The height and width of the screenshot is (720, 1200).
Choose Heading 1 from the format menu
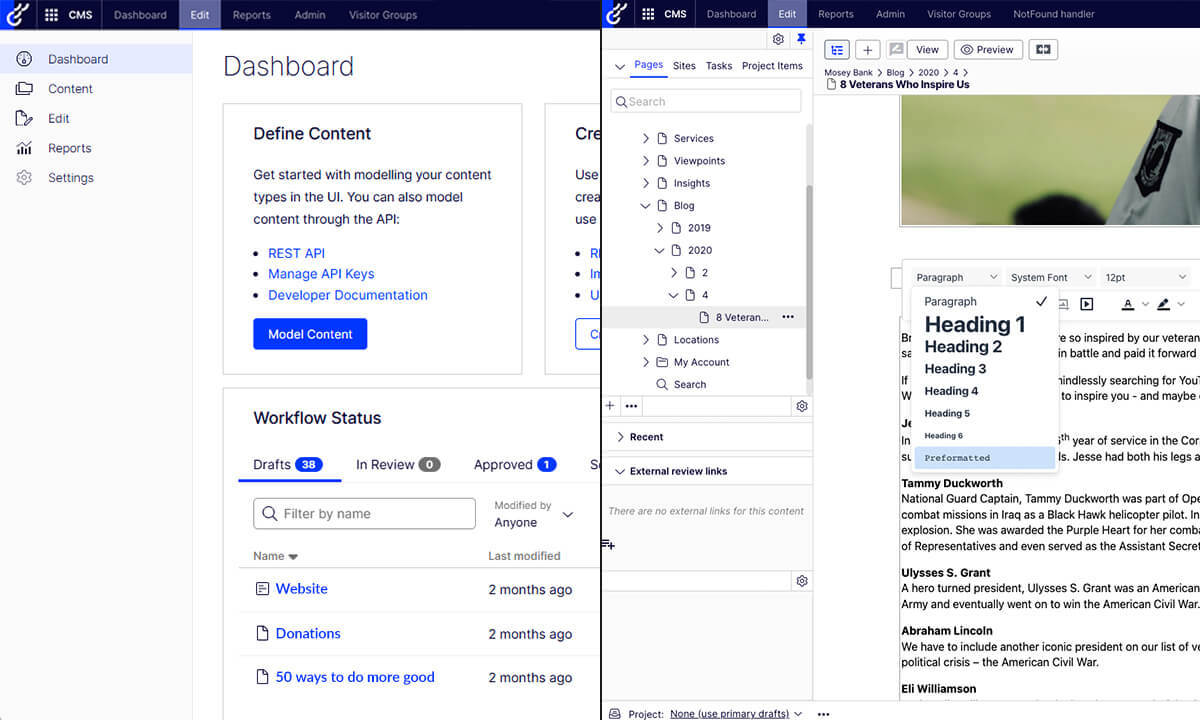pos(975,324)
